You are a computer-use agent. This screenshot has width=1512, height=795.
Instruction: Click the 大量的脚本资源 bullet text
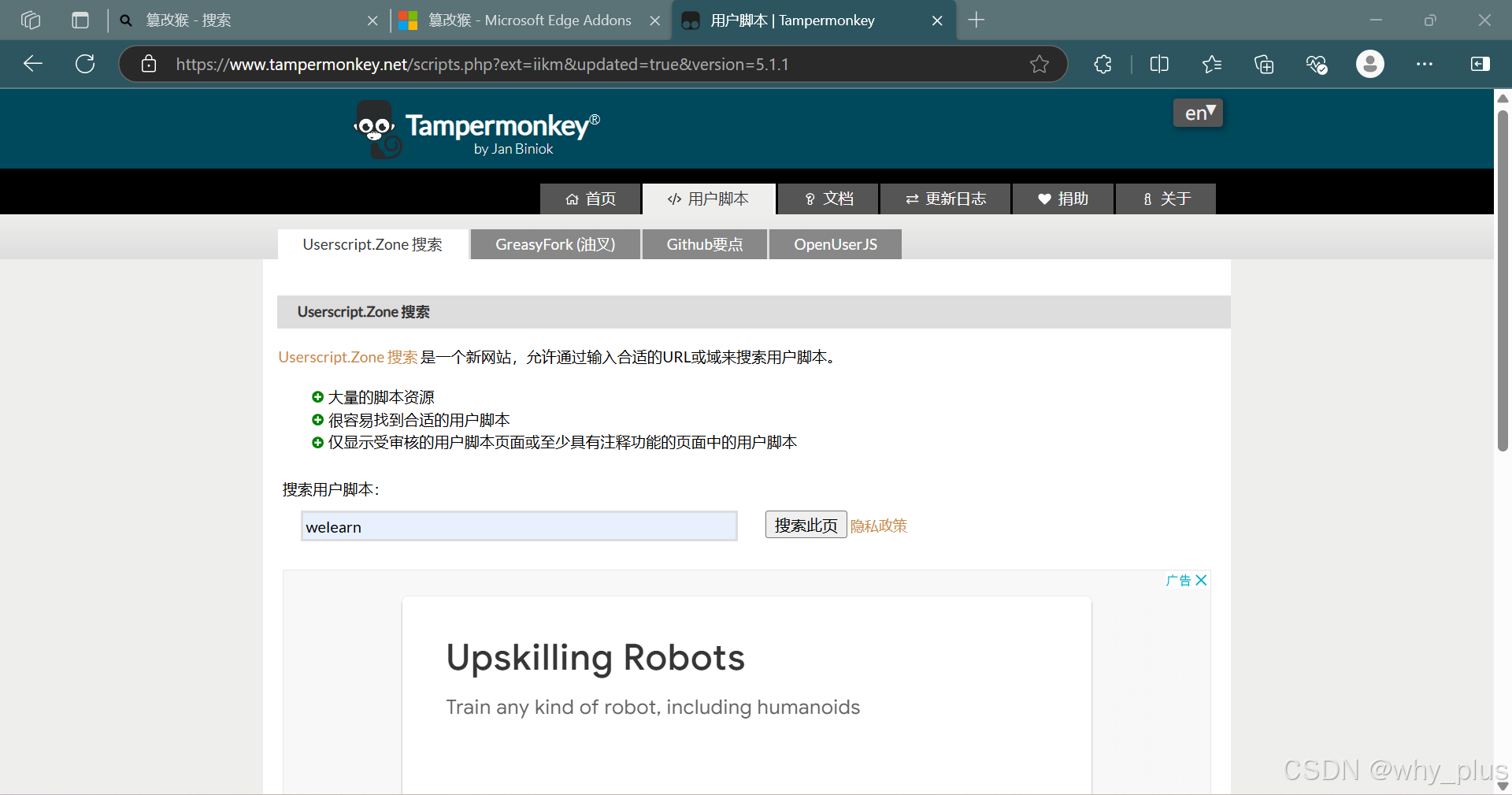[381, 397]
